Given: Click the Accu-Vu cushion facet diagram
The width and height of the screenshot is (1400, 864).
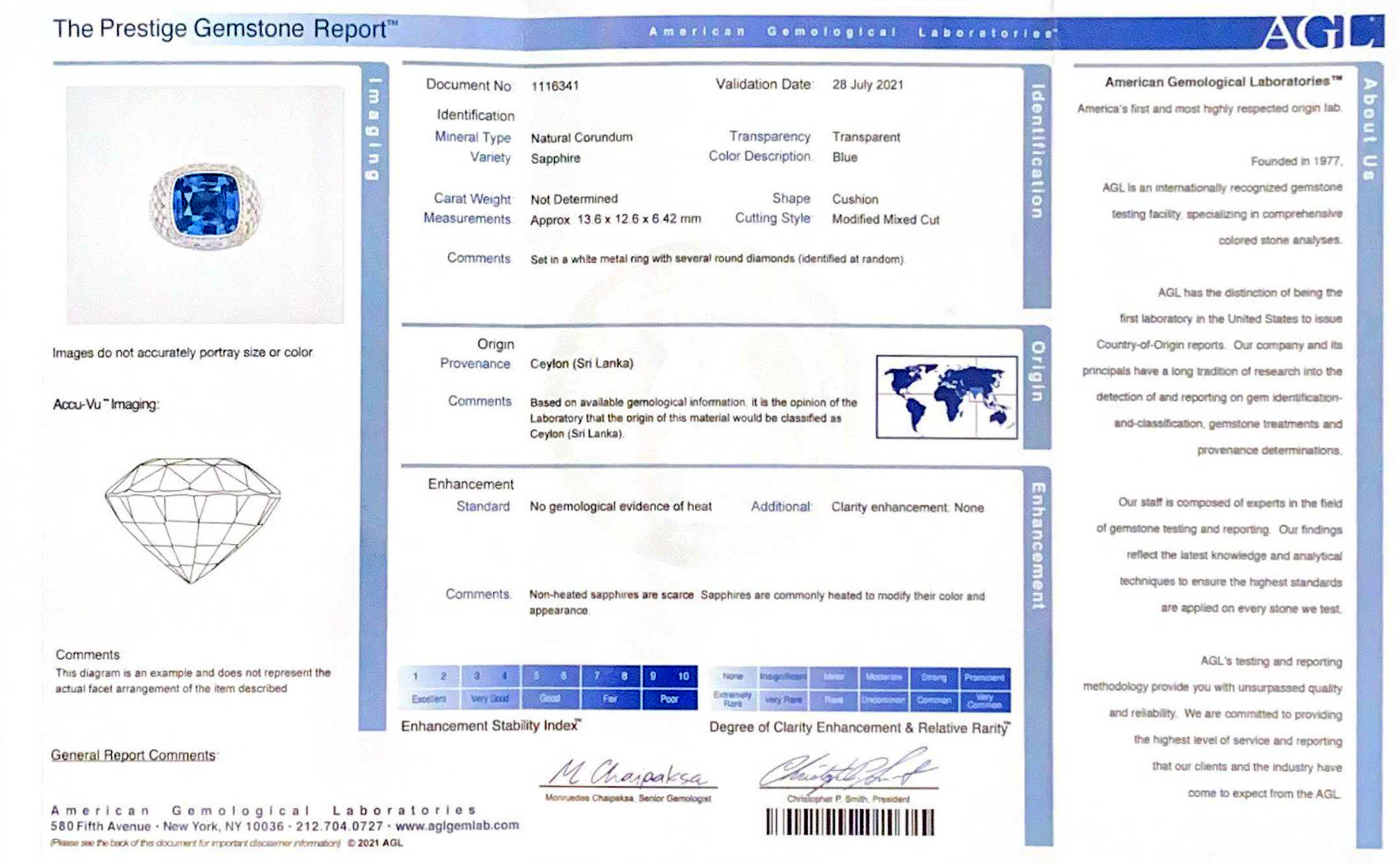Looking at the screenshot, I should point(192,520).
